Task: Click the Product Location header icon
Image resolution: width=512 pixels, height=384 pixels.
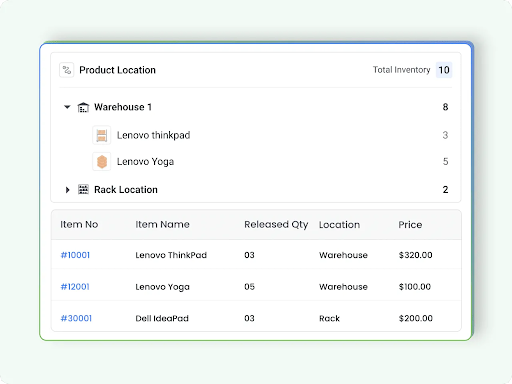Action: [x=67, y=70]
